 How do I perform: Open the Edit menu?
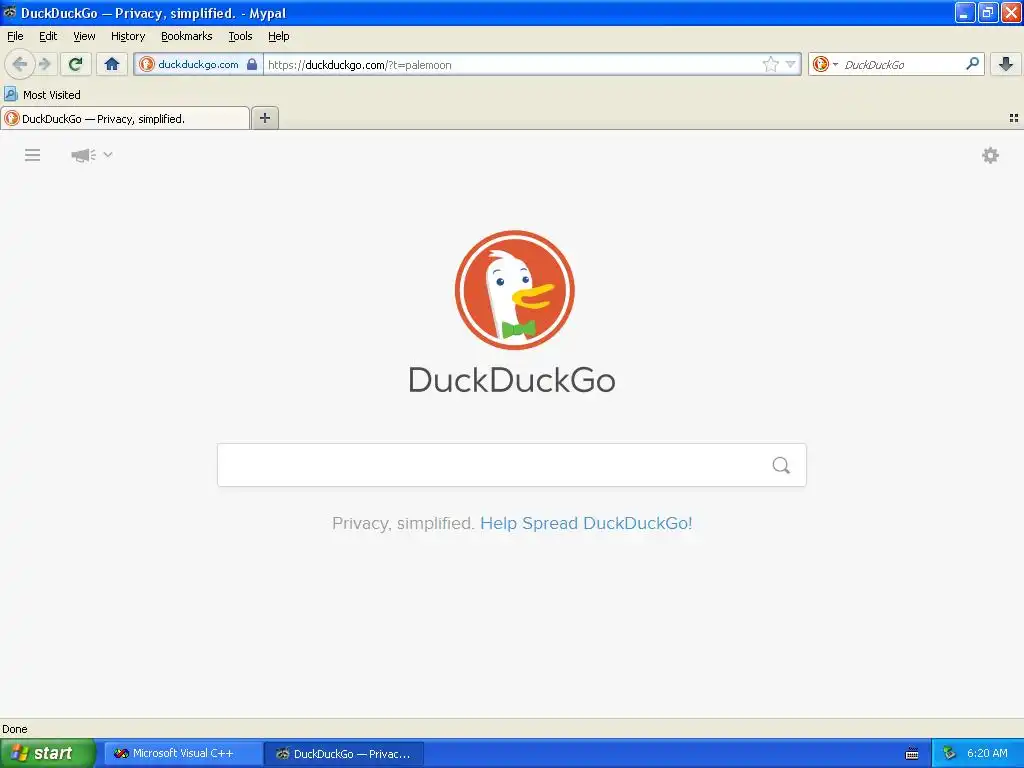(48, 36)
